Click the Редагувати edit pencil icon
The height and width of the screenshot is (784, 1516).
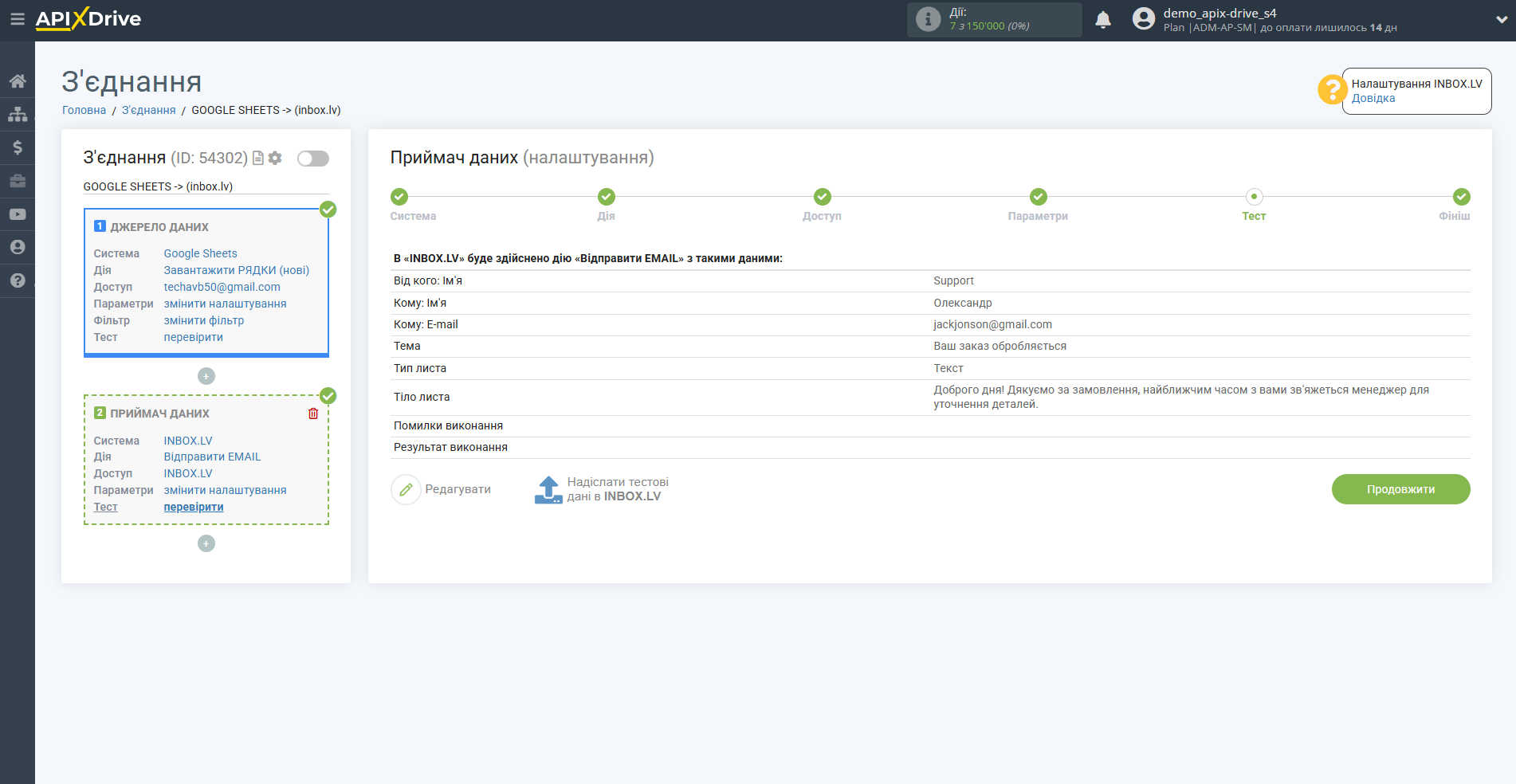click(406, 489)
